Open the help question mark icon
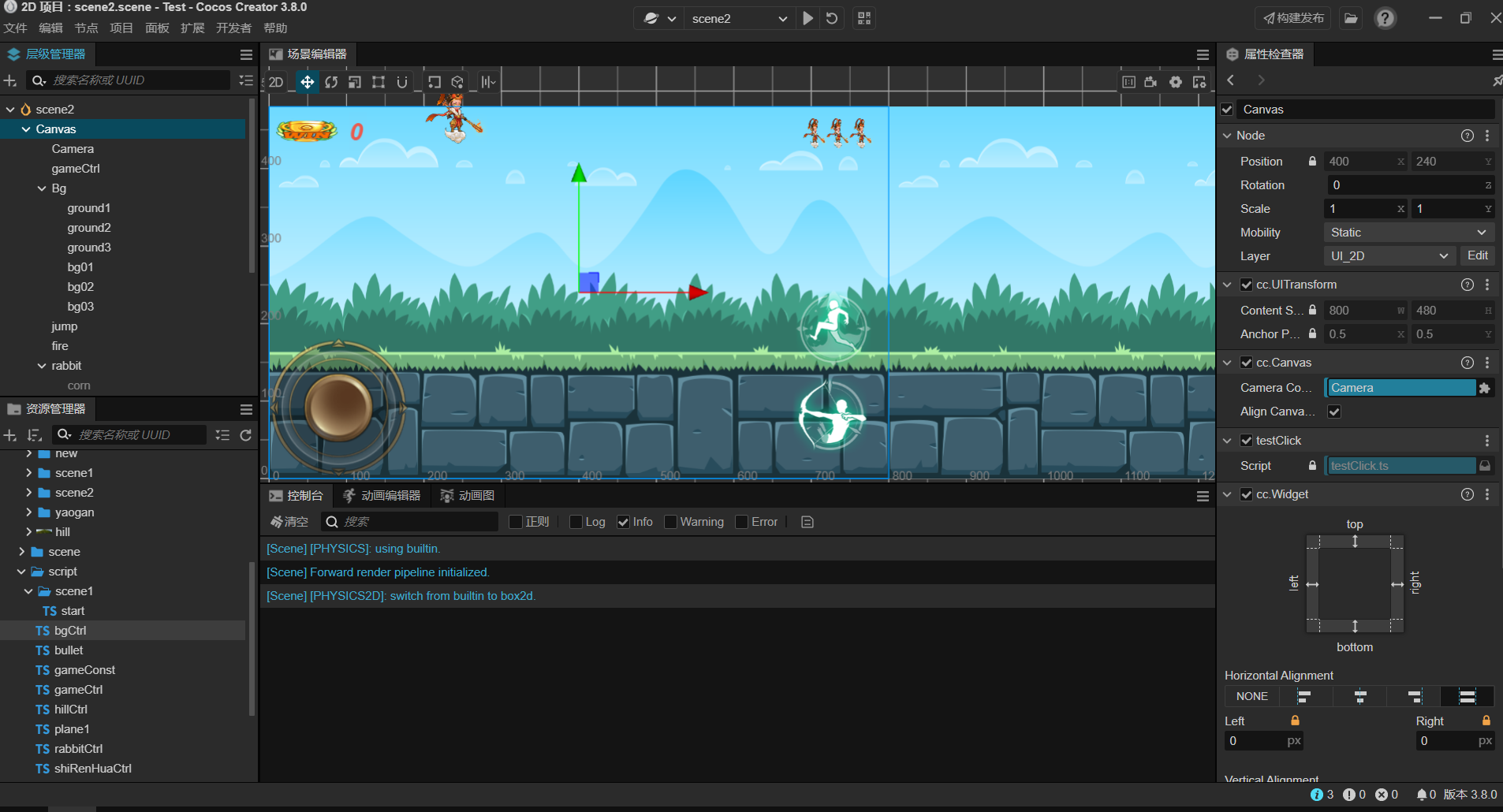This screenshot has width=1503, height=812. click(1386, 18)
